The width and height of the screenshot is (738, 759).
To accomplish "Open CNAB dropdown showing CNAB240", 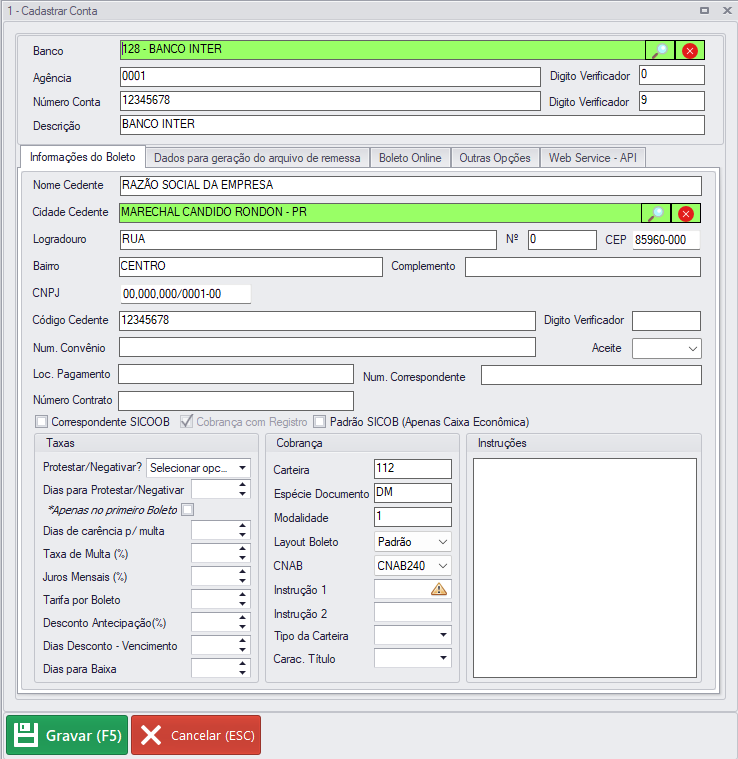I will pyautogui.click(x=413, y=565).
